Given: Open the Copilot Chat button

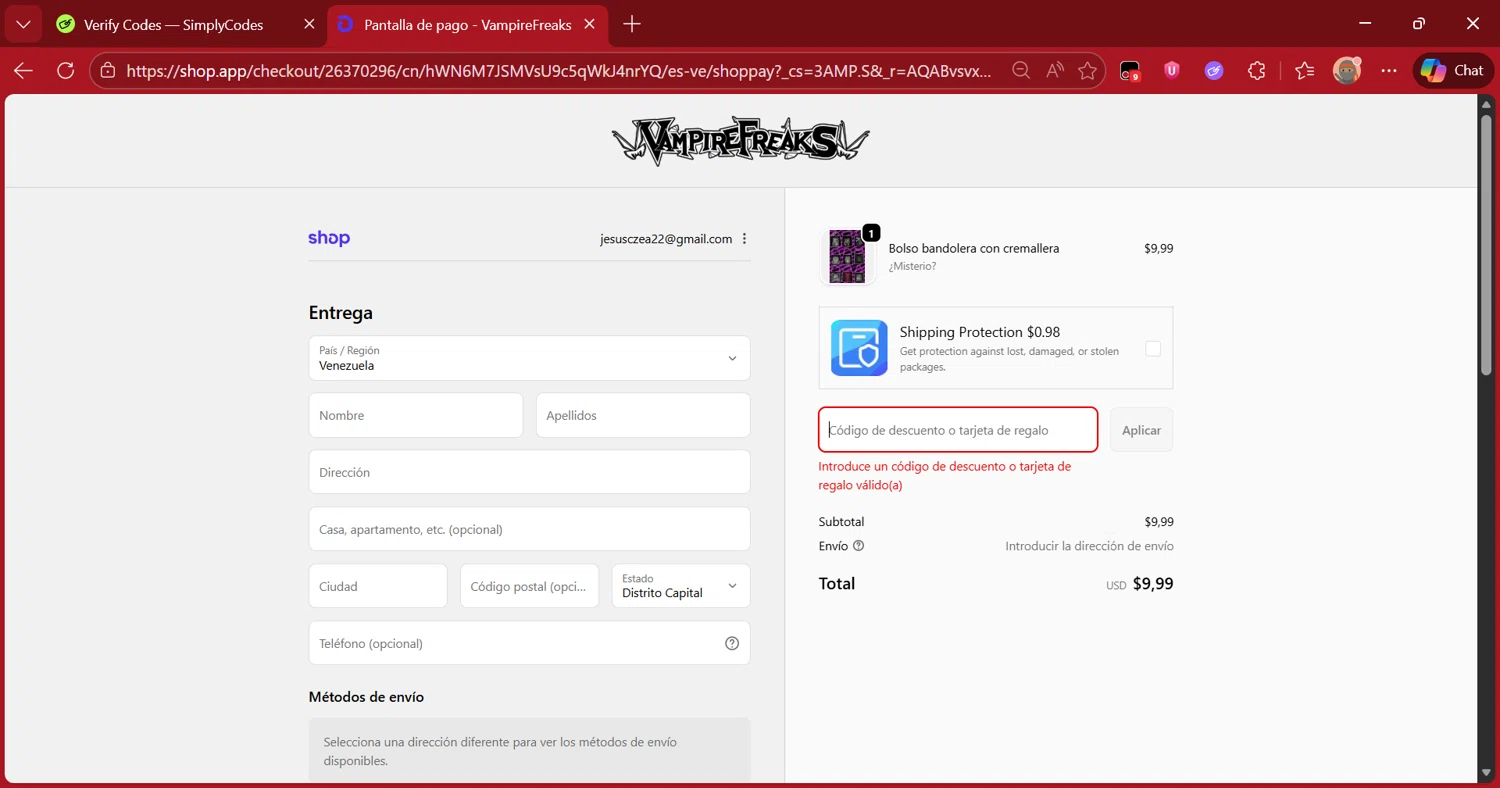Looking at the screenshot, I should tap(1453, 70).
